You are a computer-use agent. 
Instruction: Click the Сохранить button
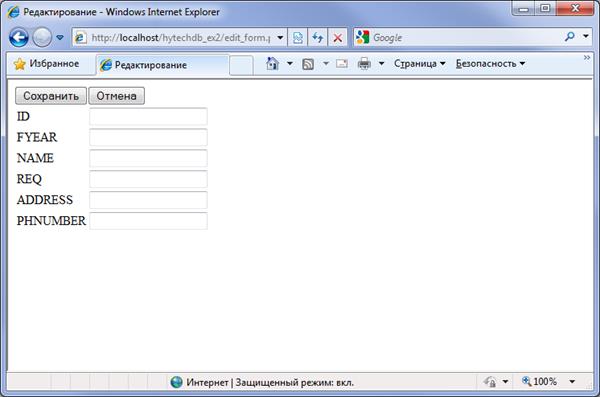click(x=51, y=96)
